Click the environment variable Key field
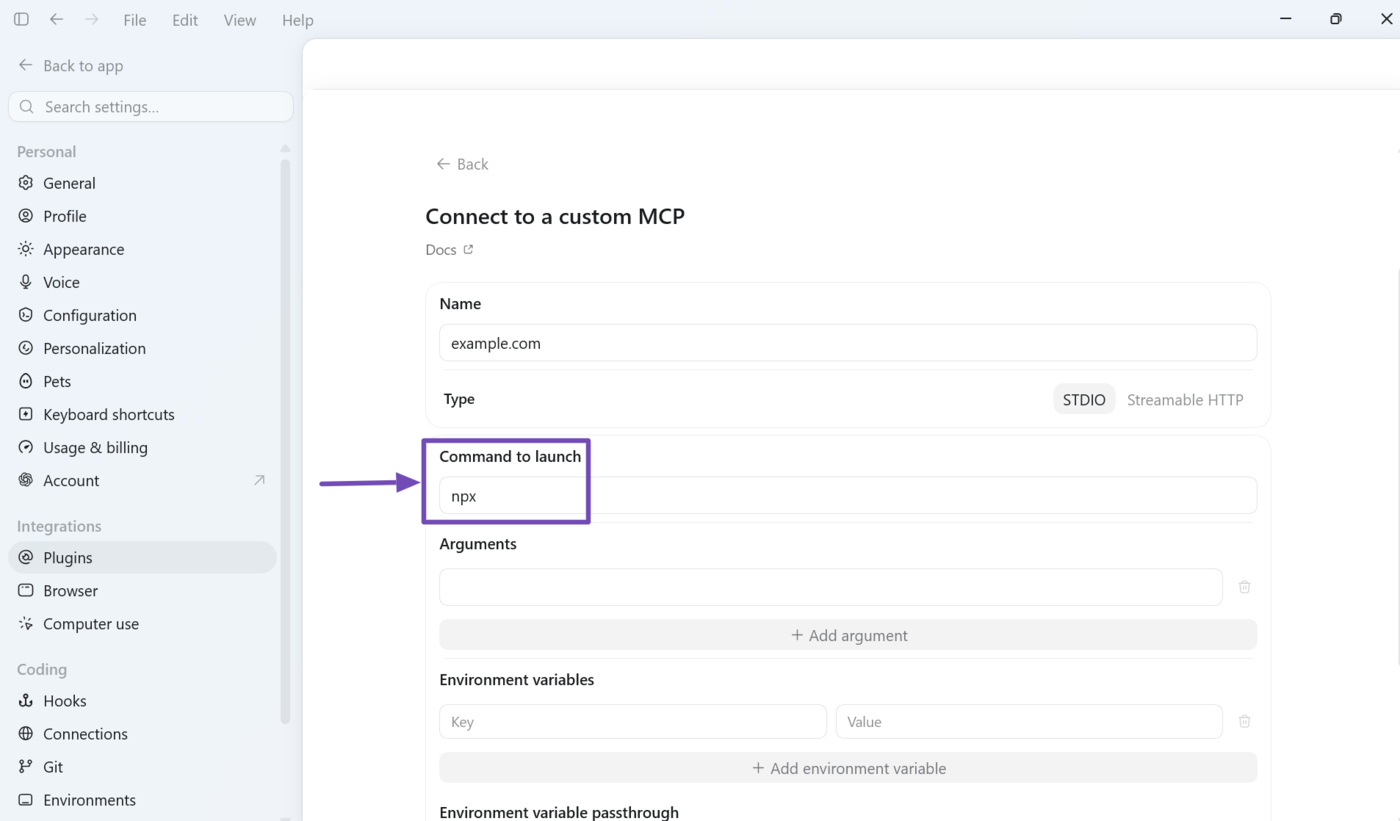This screenshot has width=1400, height=821. [633, 721]
